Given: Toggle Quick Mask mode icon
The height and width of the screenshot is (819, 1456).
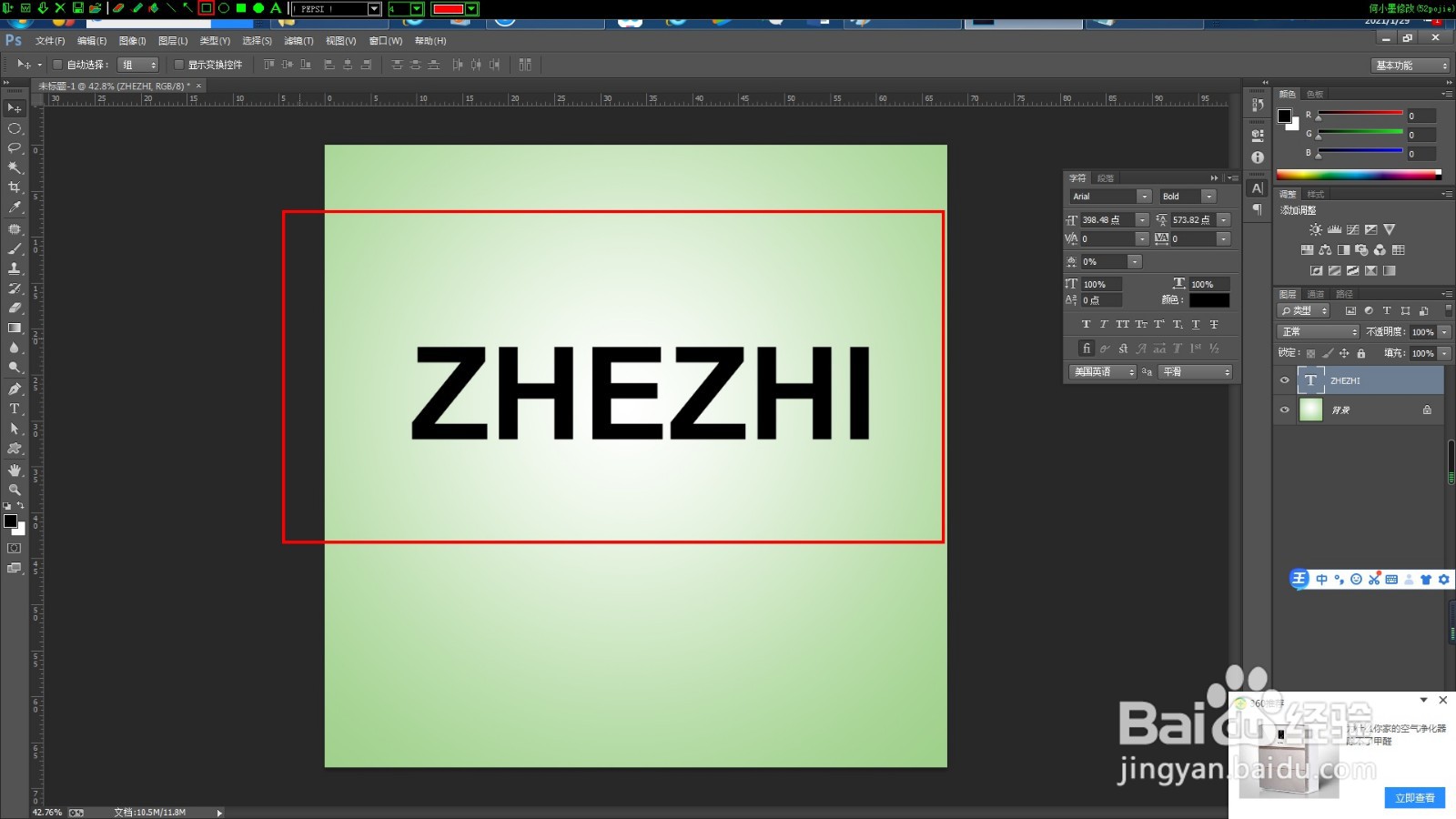Looking at the screenshot, I should 15,549.
